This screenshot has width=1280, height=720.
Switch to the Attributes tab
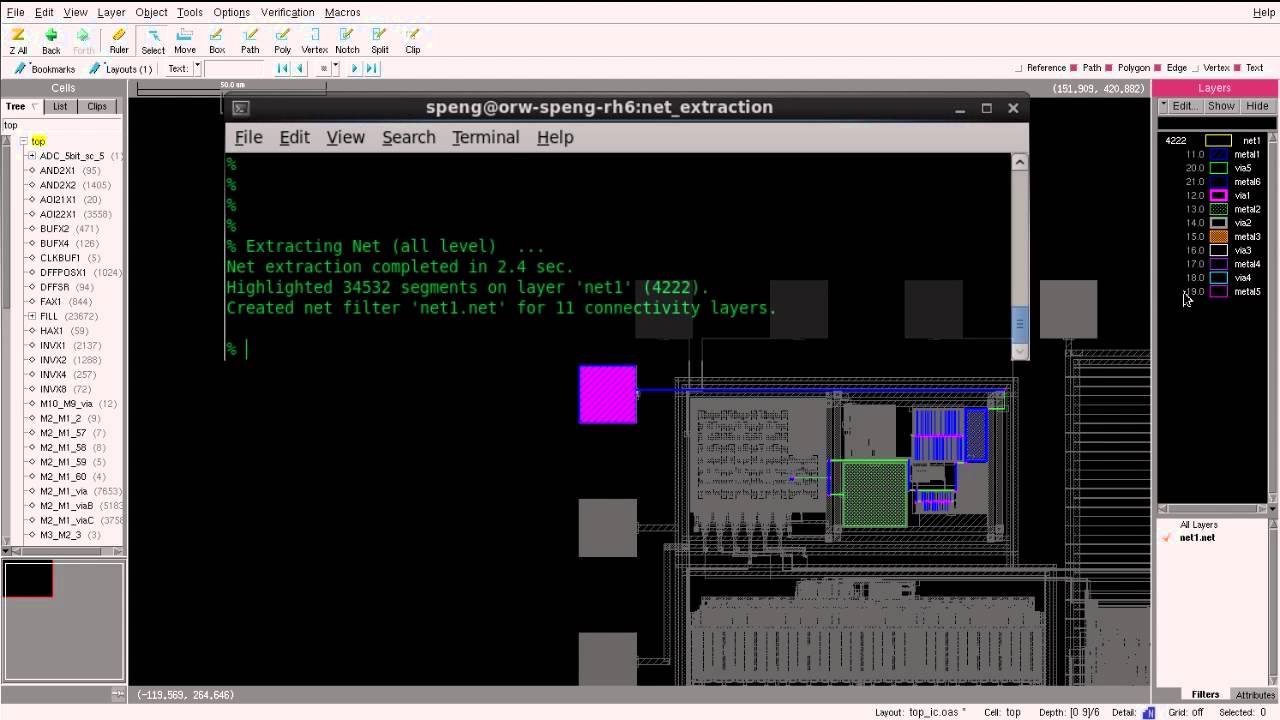tap(1255, 695)
